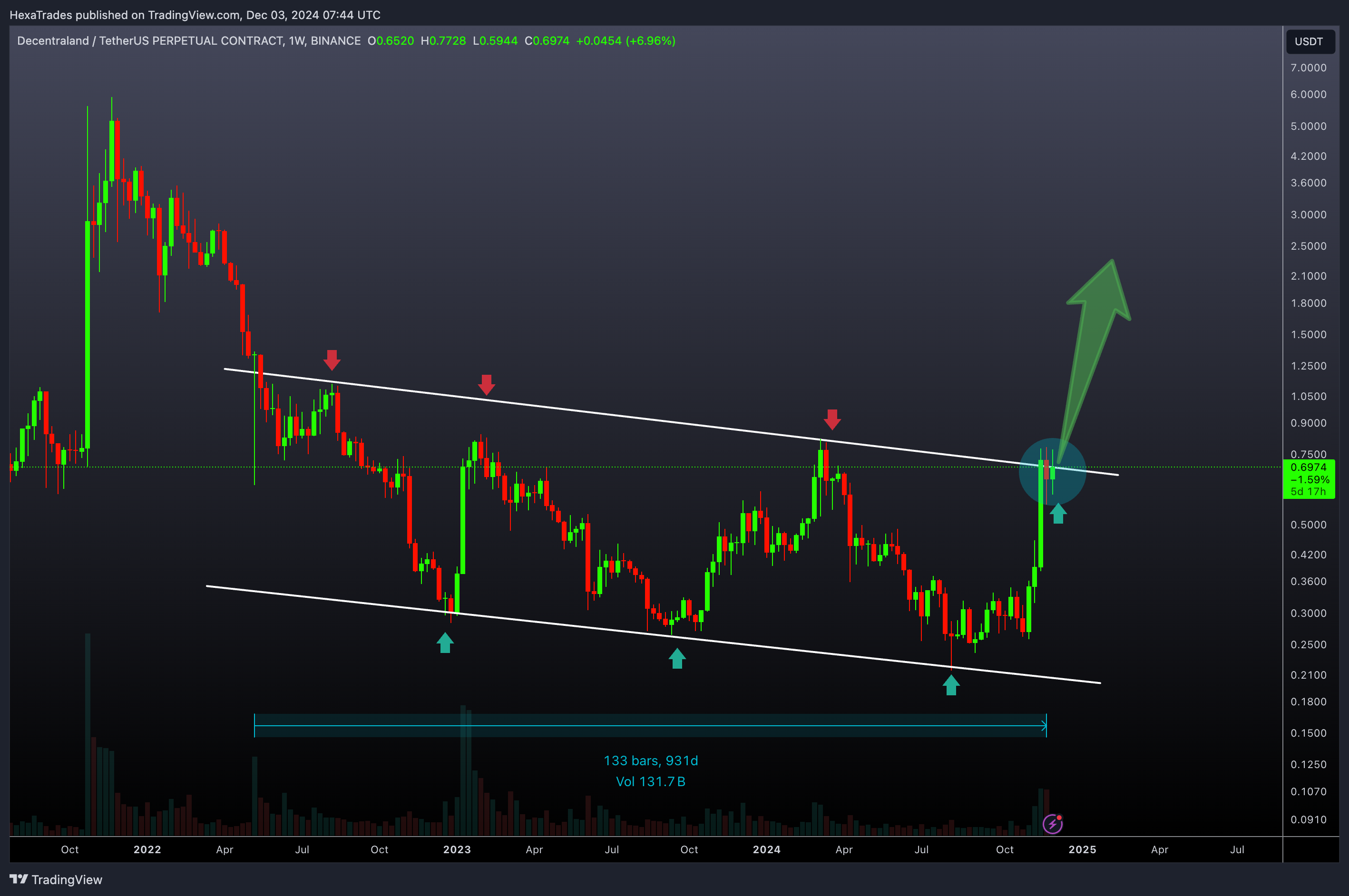The width and height of the screenshot is (1349, 896).
Task: Click the close value C0.6974
Action: point(547,41)
